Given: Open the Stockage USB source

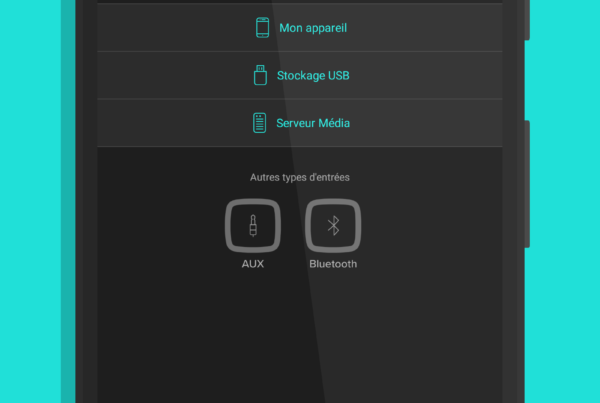Looking at the screenshot, I should (x=300, y=75).
